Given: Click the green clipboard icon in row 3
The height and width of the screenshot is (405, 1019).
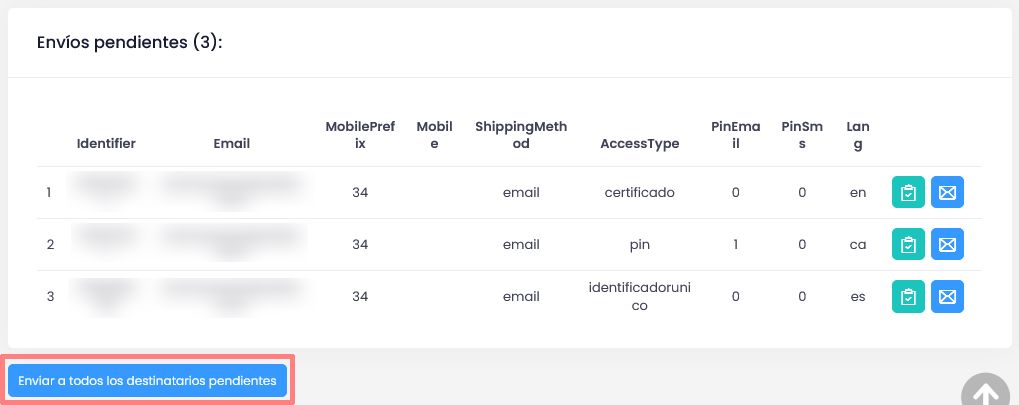Looking at the screenshot, I should coord(908,297).
